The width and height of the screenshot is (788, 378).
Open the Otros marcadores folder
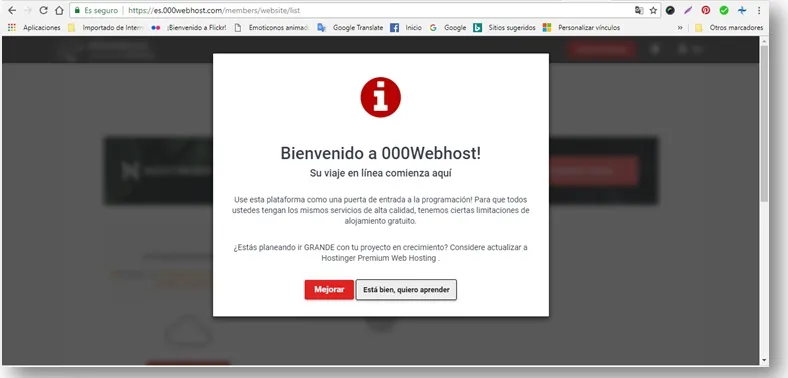point(729,28)
